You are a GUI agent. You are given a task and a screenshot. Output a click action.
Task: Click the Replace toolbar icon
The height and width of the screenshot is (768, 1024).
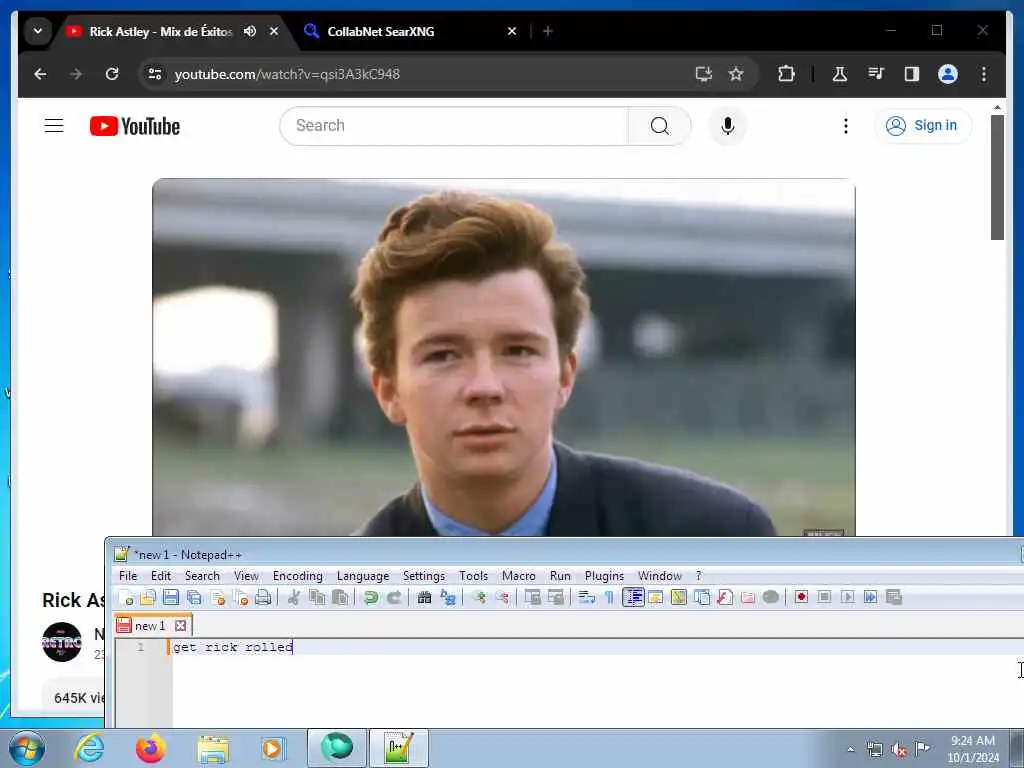[448, 598]
